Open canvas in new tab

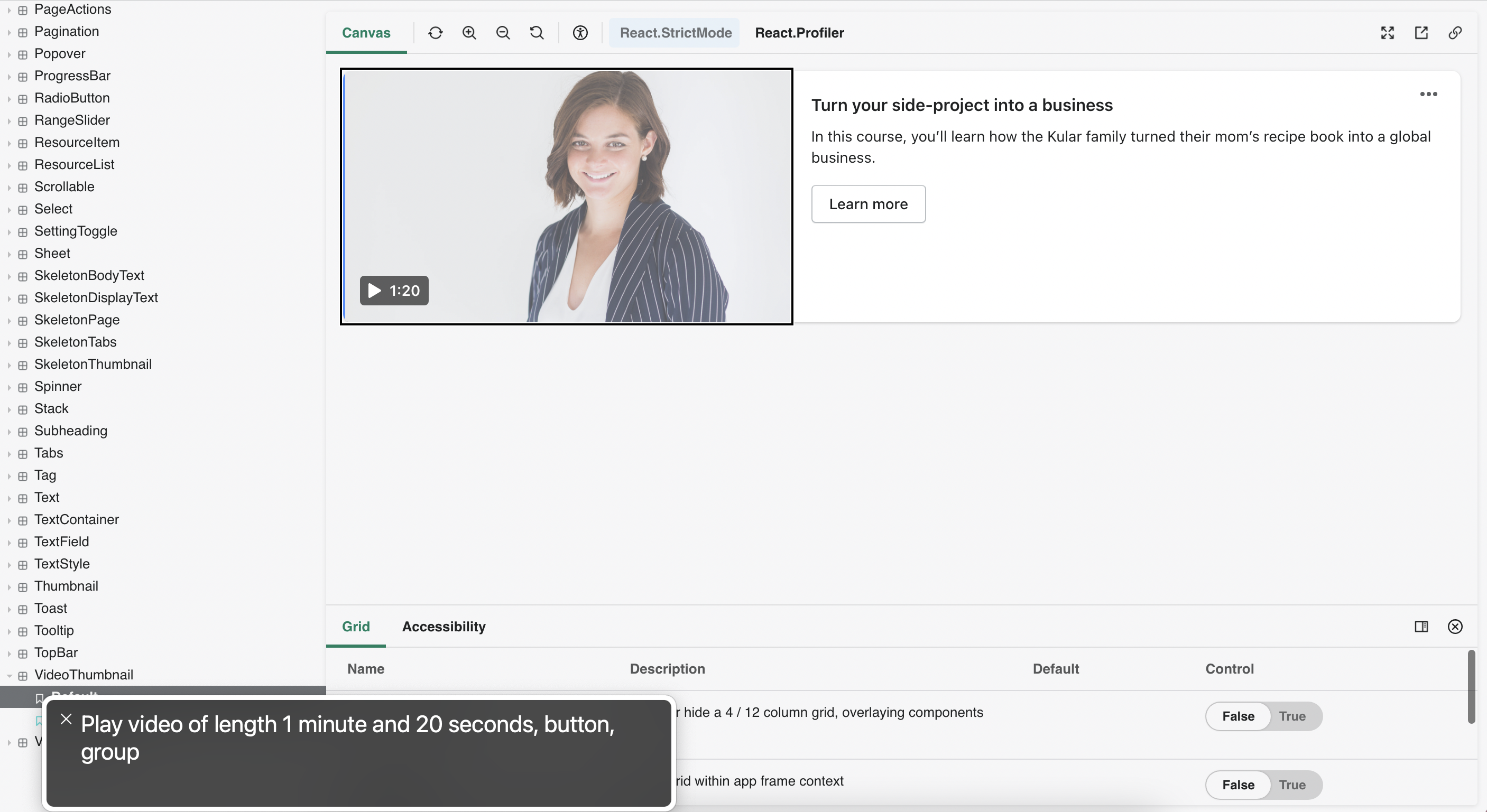tap(1421, 33)
